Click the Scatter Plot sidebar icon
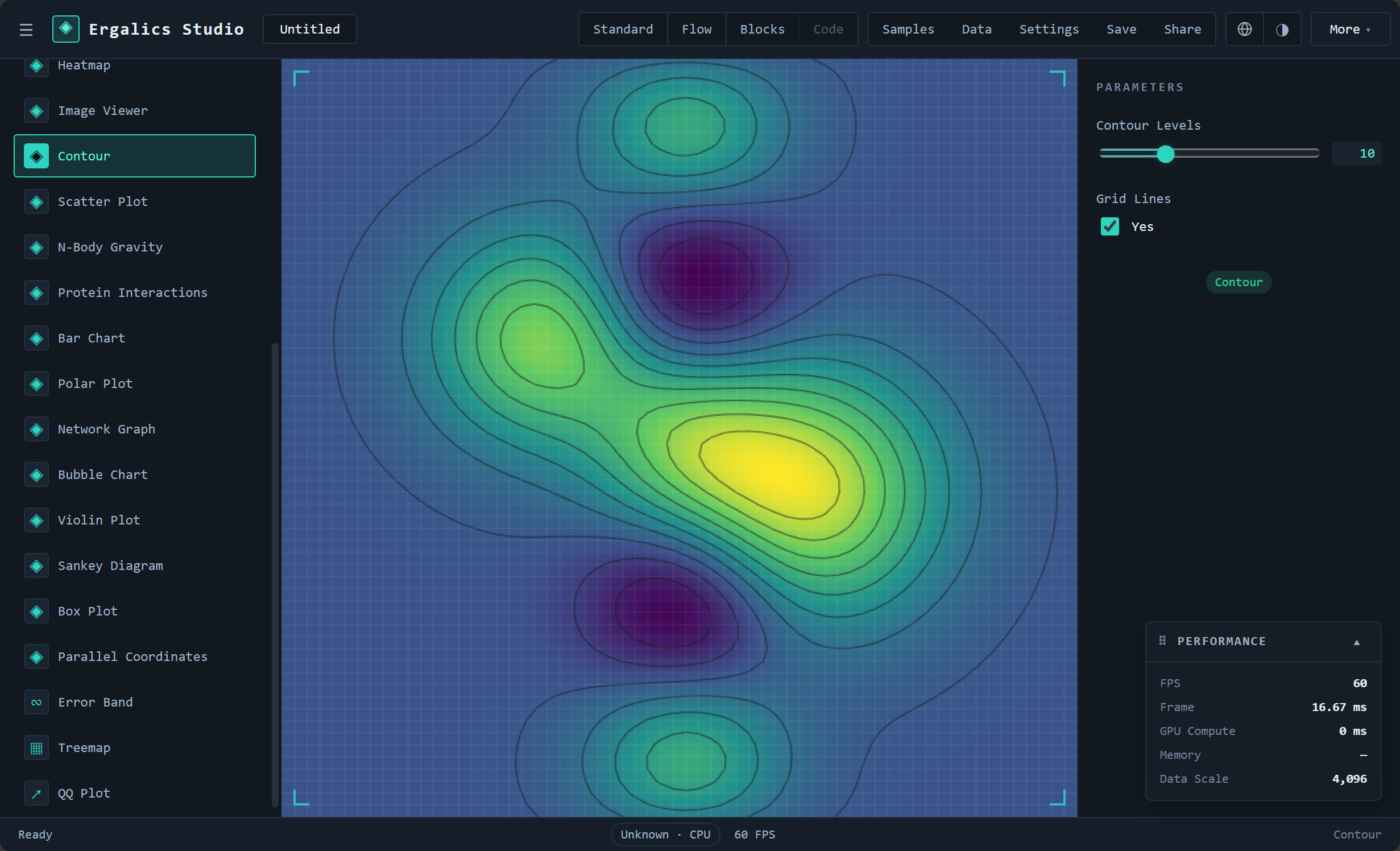Screen dimensions: 1400x851 coord(36,202)
